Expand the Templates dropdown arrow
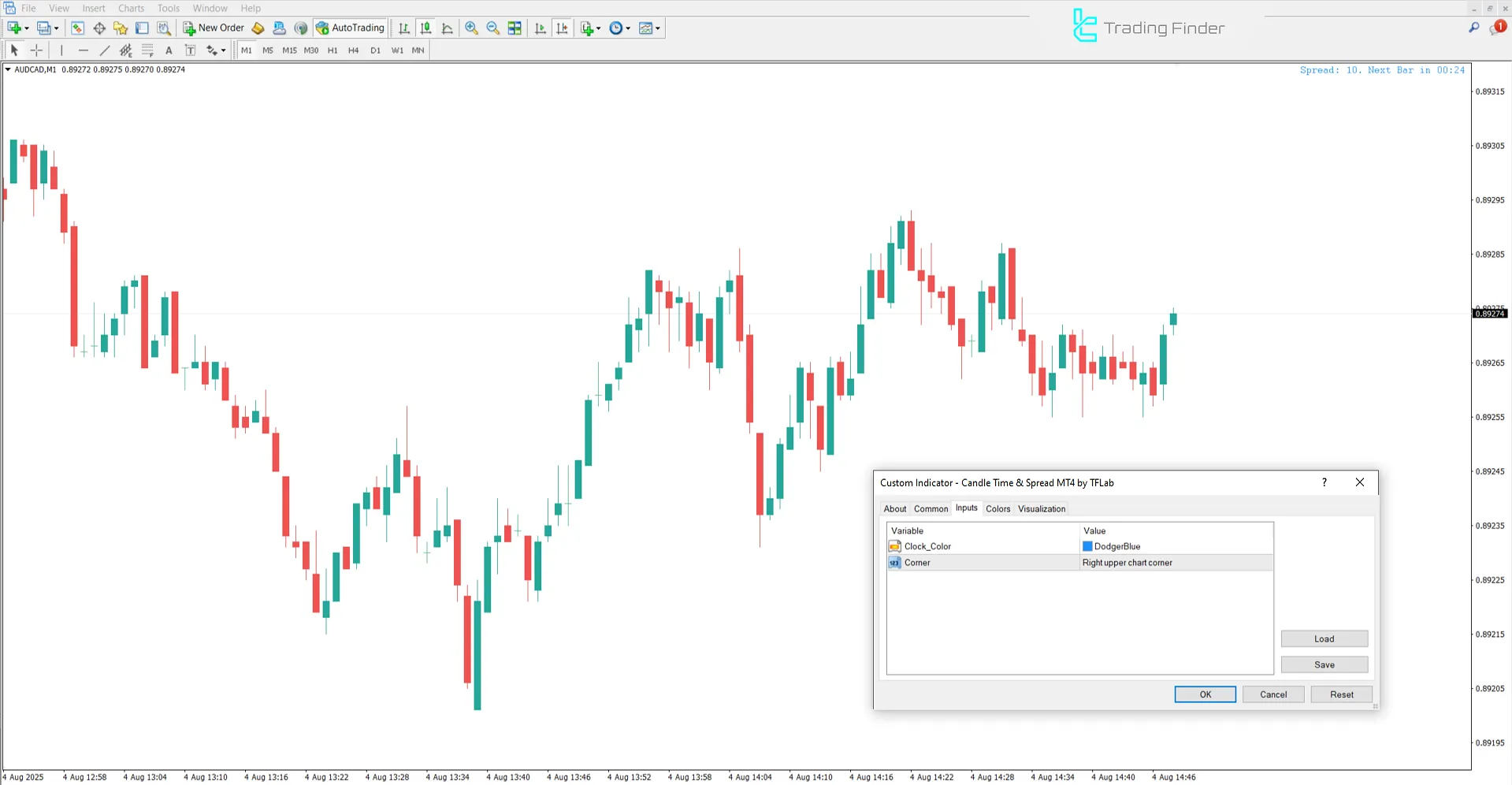The height and width of the screenshot is (785, 1512). 658,28
